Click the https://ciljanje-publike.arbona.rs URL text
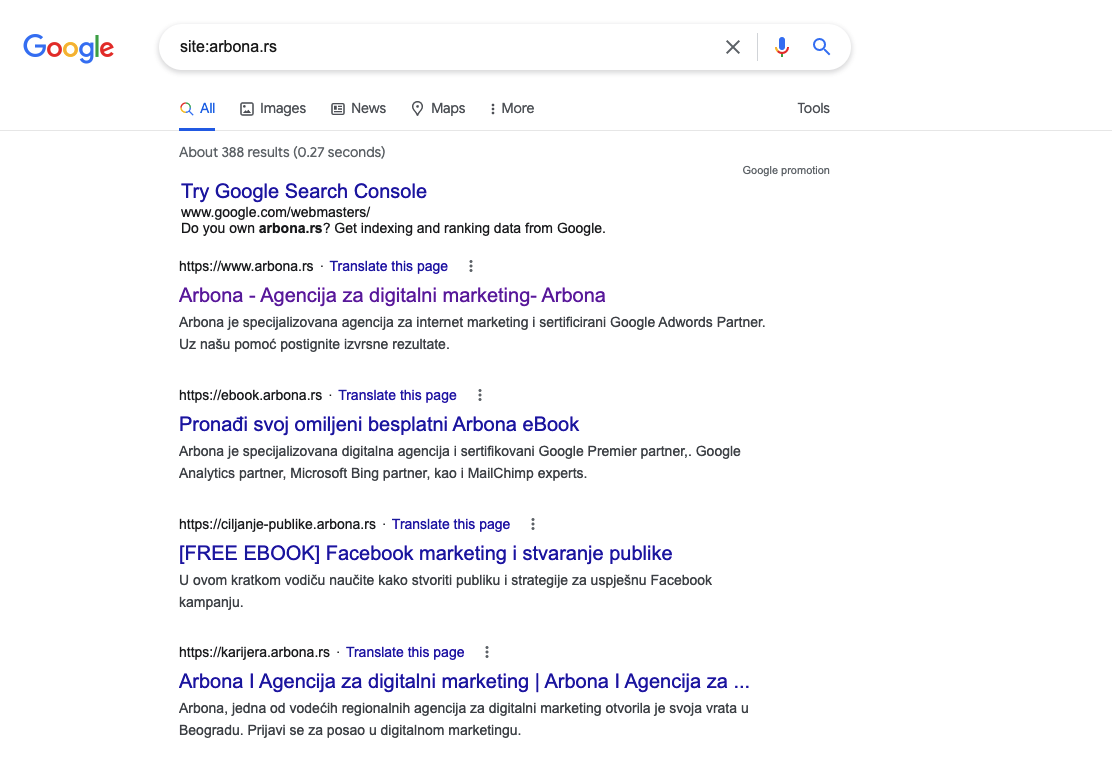Viewport: 1112px width, 760px height. point(277,525)
